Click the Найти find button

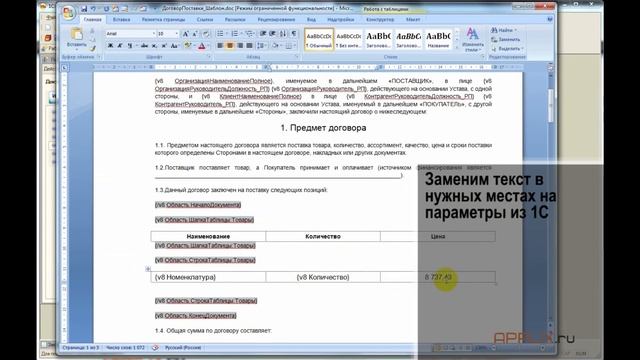pos(504,30)
